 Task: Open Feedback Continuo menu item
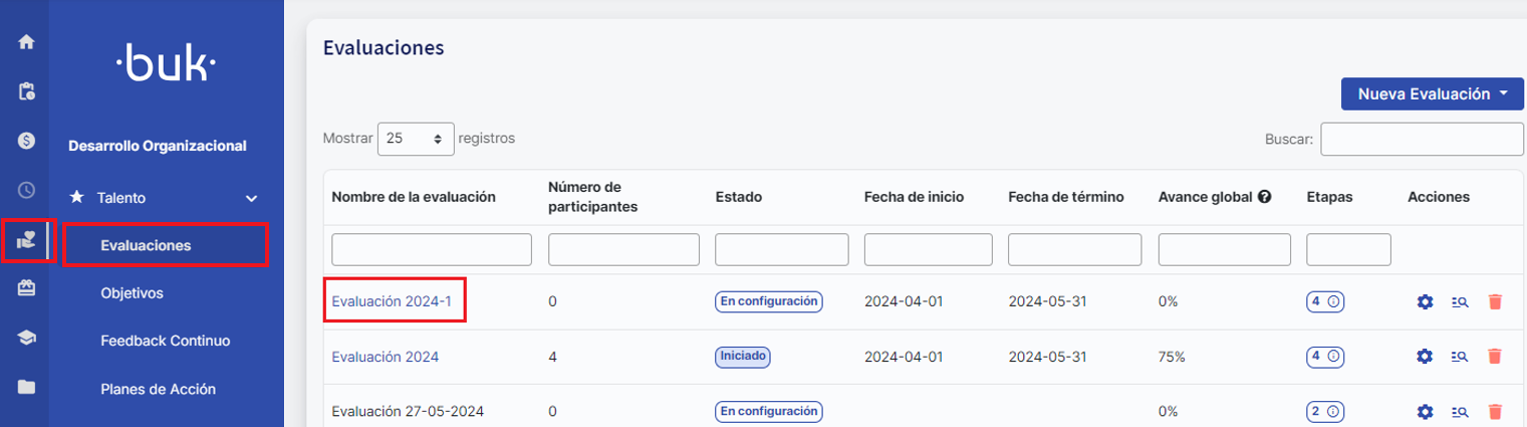click(165, 341)
